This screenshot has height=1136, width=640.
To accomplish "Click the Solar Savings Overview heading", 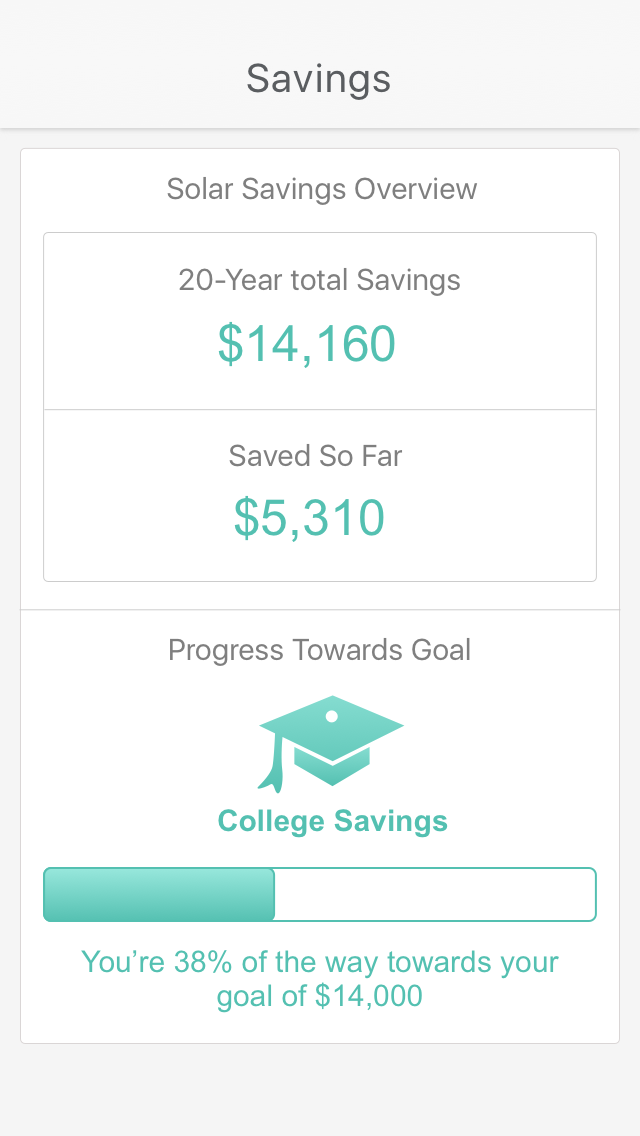I will (x=321, y=189).
